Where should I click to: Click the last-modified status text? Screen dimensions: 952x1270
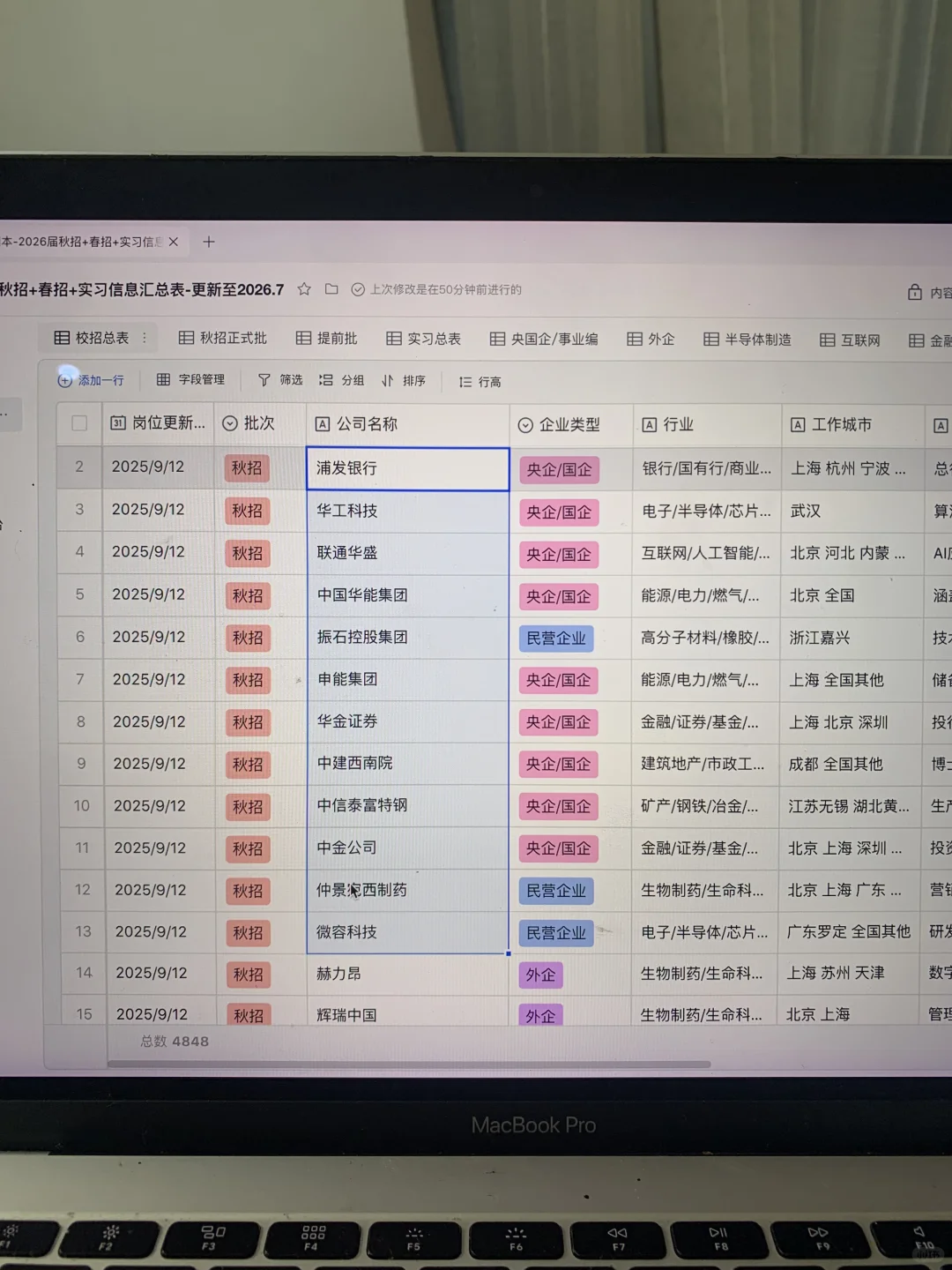tap(446, 289)
